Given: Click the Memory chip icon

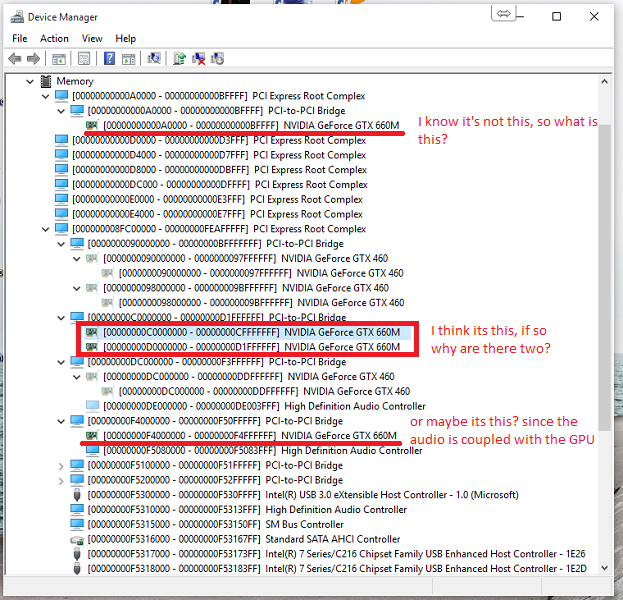Looking at the screenshot, I should (x=46, y=81).
